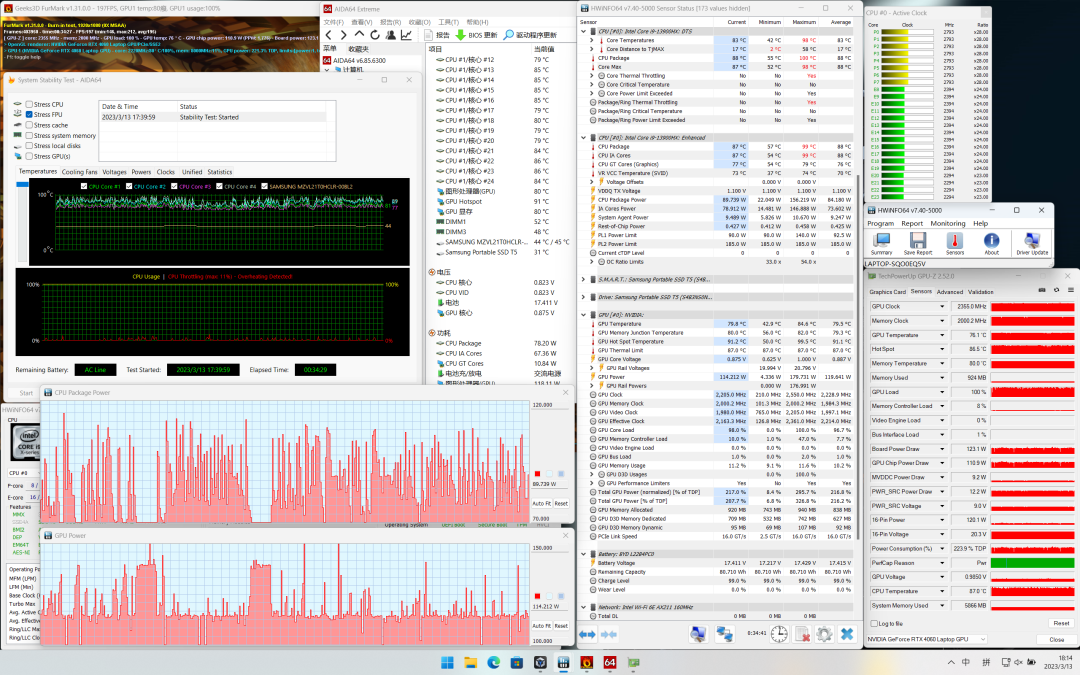Open Hot Spot sensor dropdown in GPU-Z
Screen dimensions: 1080x675
point(942,349)
